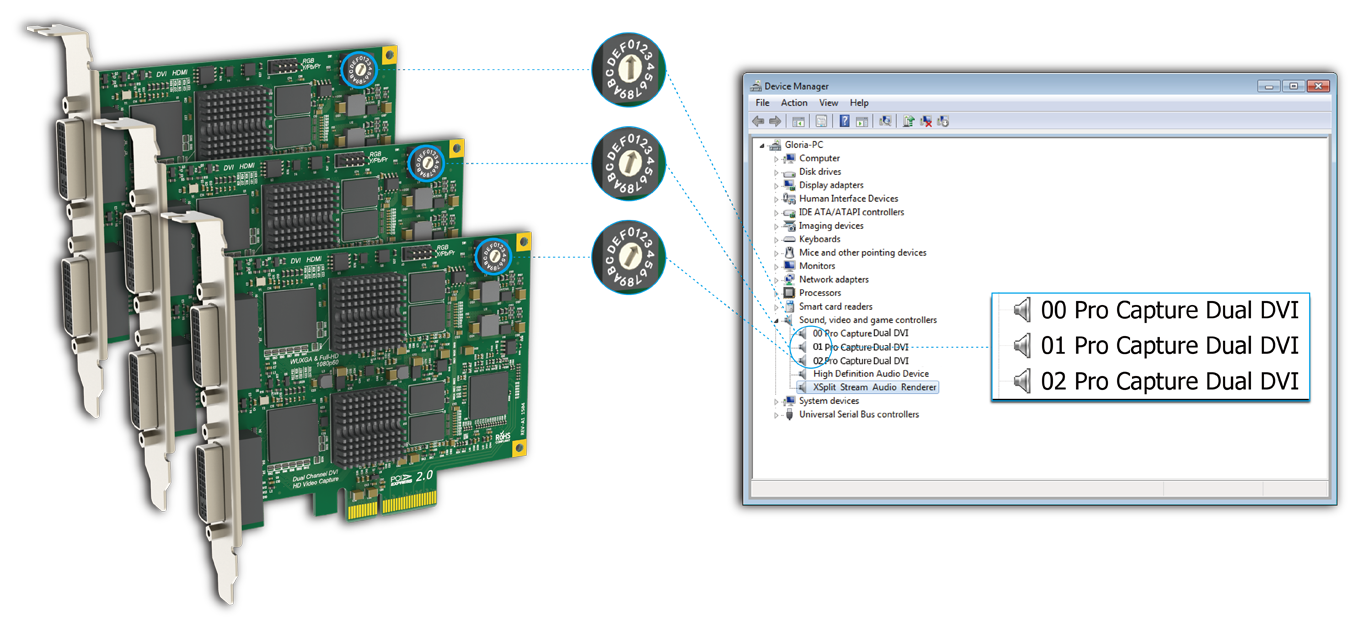Expand the Display adapters category

click(776, 185)
